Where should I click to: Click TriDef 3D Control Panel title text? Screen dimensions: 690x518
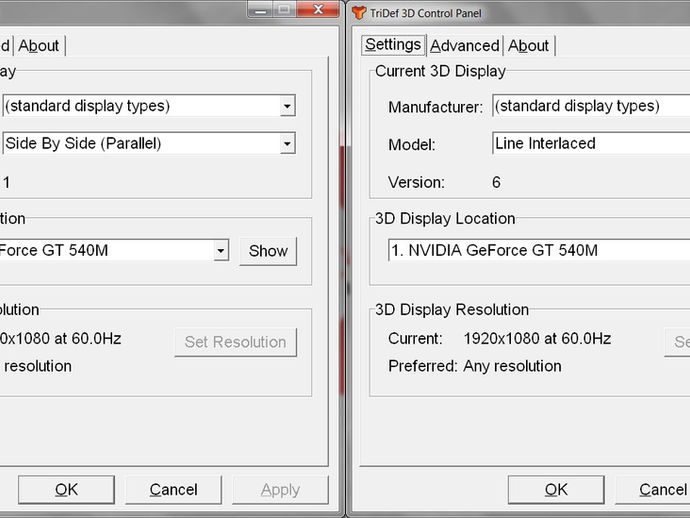pos(426,13)
